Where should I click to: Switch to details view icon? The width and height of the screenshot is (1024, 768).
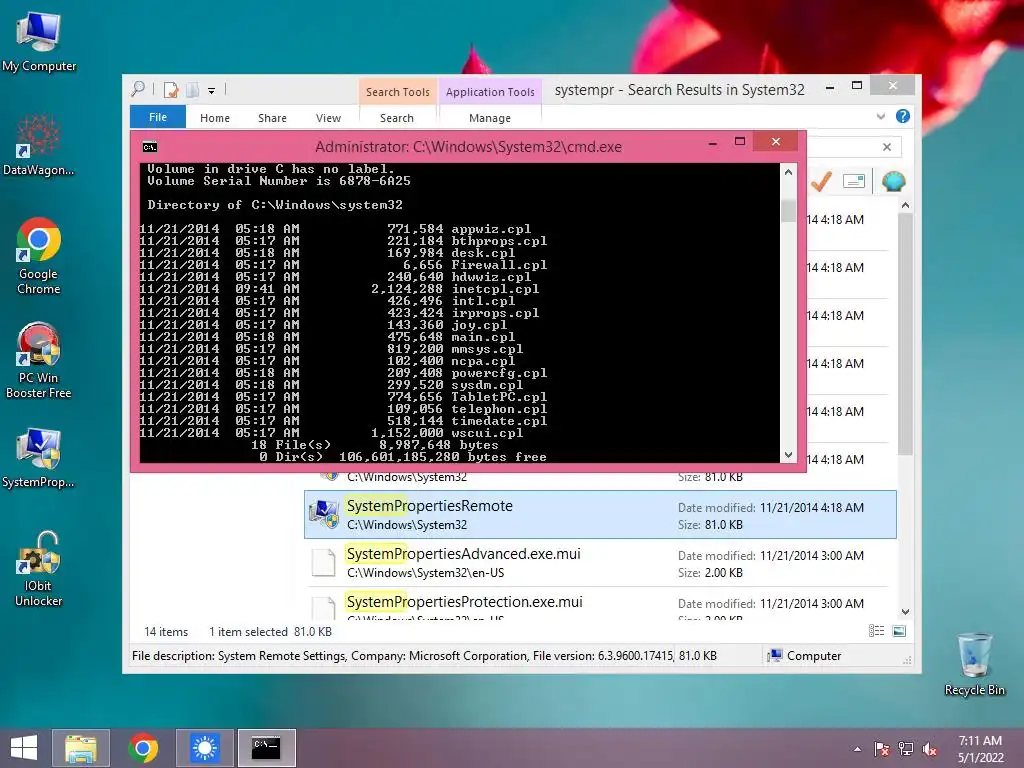pos(876,631)
